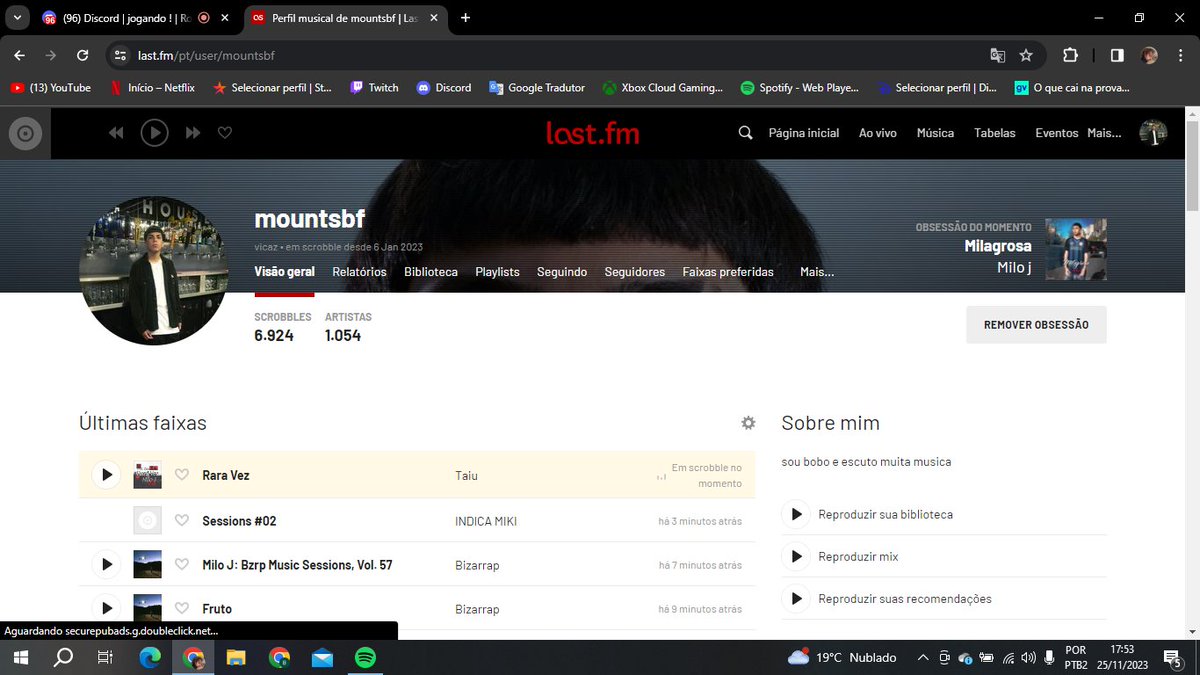Image resolution: width=1200 pixels, height=675 pixels.
Task: View site information icon in address bar
Action: (121, 55)
